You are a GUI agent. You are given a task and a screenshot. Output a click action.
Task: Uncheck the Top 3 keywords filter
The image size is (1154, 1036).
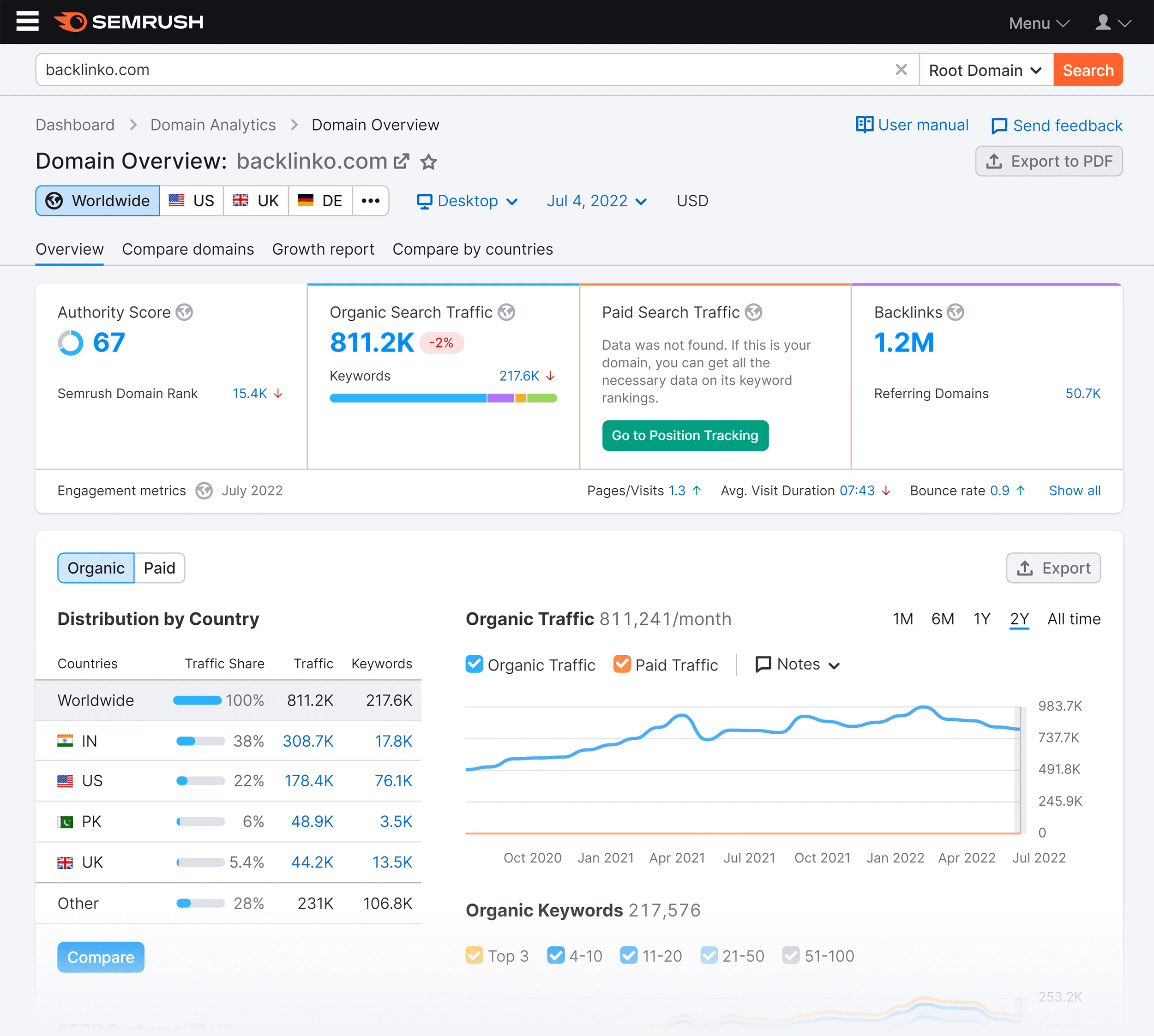point(474,956)
